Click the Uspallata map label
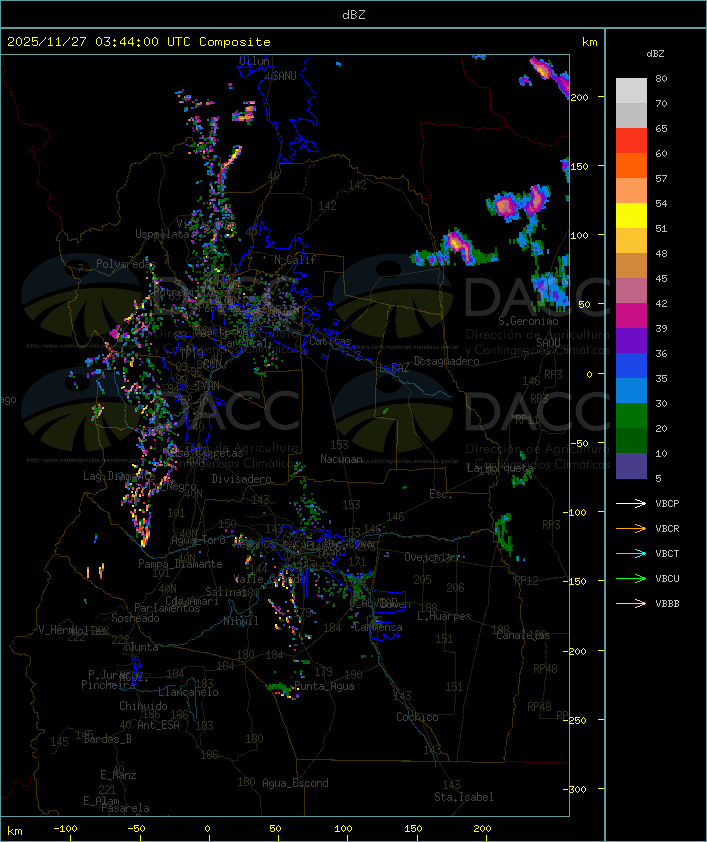 click(162, 234)
